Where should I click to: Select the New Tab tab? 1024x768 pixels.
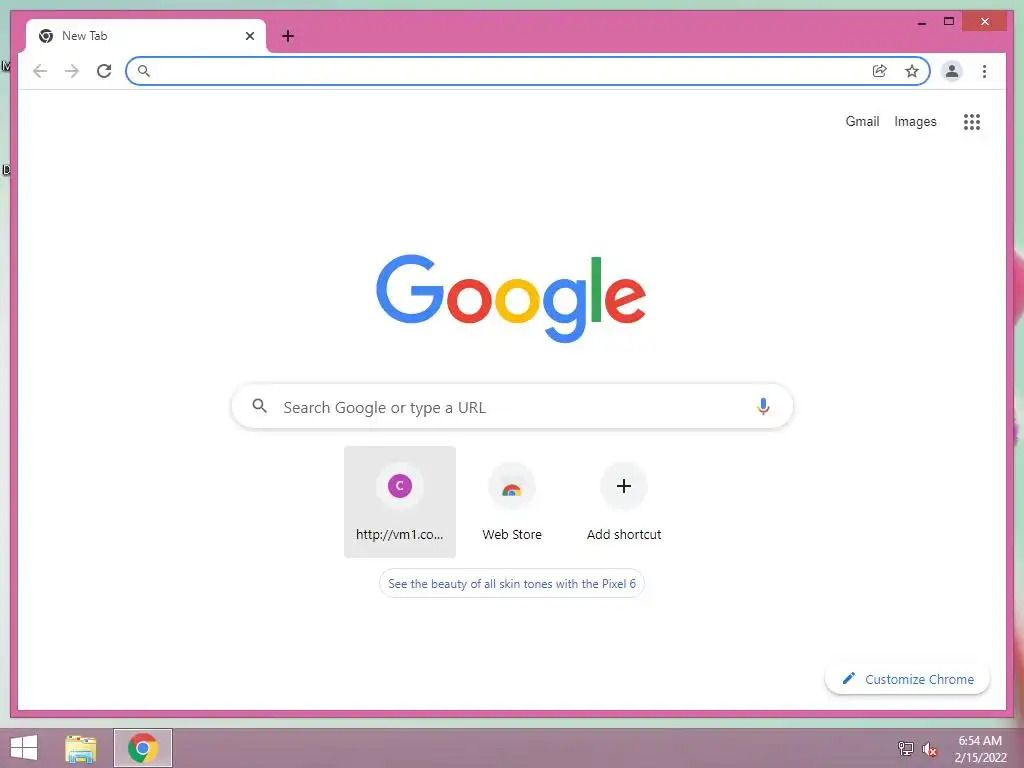tap(146, 36)
